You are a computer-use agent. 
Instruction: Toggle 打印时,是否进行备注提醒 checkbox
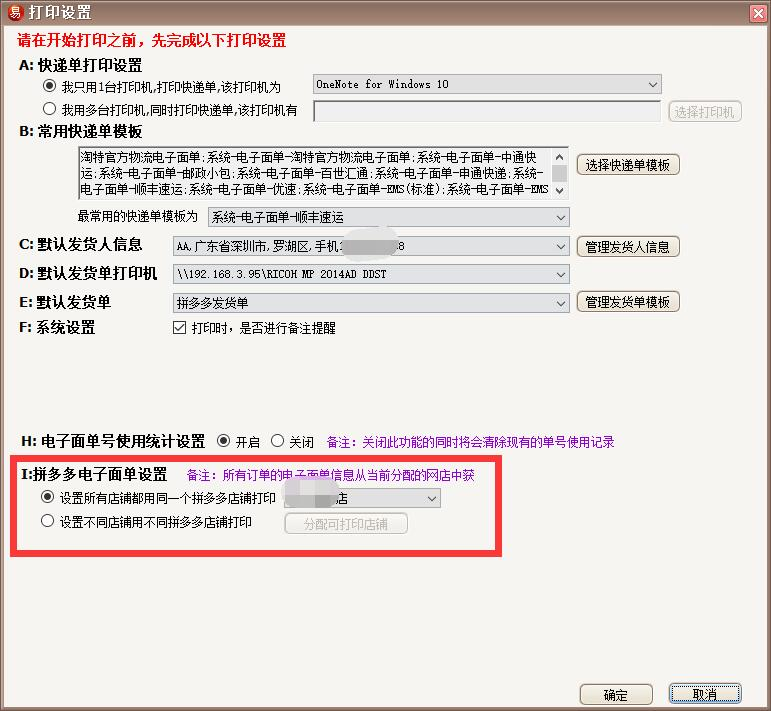point(179,327)
